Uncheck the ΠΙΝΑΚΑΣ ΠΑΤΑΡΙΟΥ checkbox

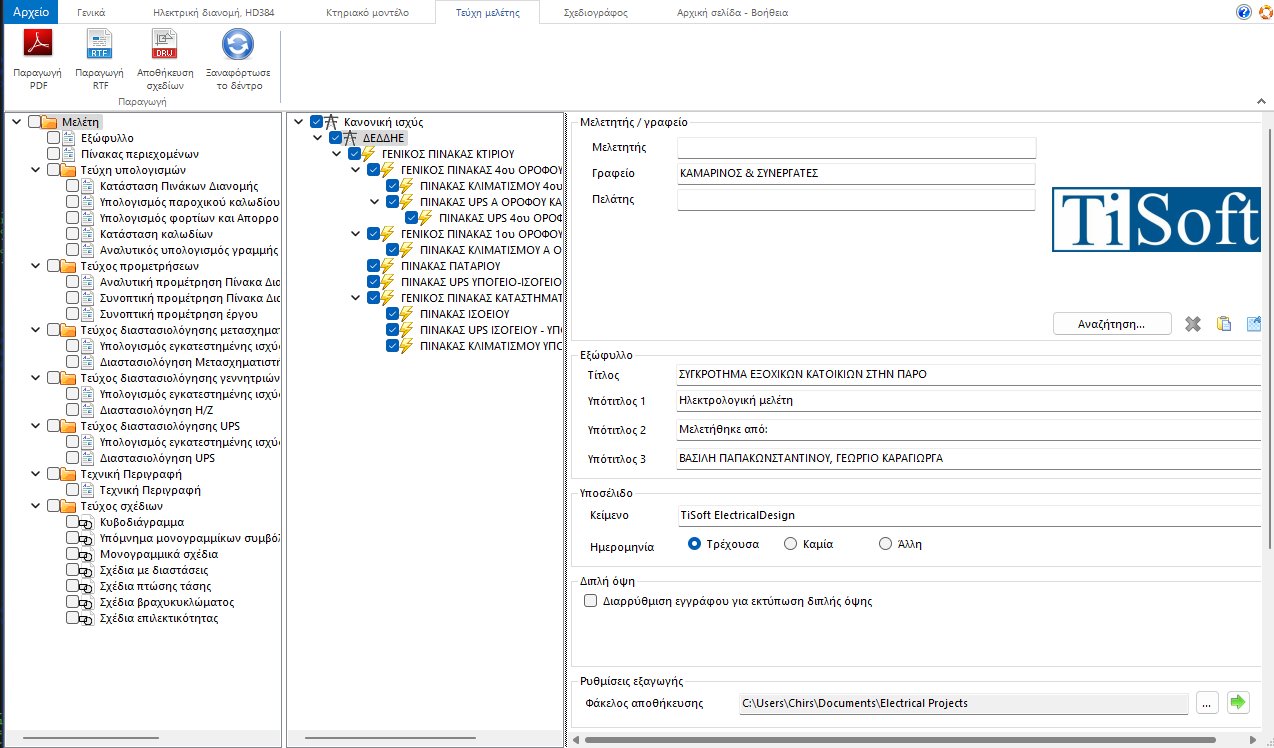(373, 266)
